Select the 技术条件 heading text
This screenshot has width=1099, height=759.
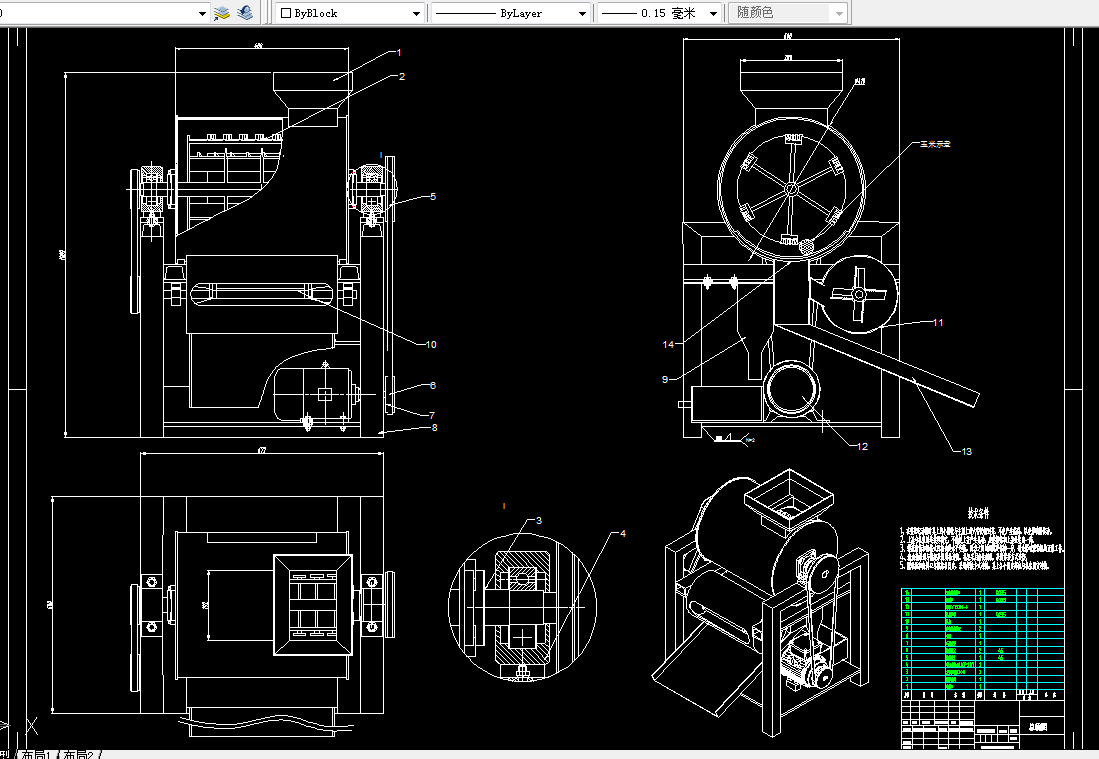coord(978,514)
